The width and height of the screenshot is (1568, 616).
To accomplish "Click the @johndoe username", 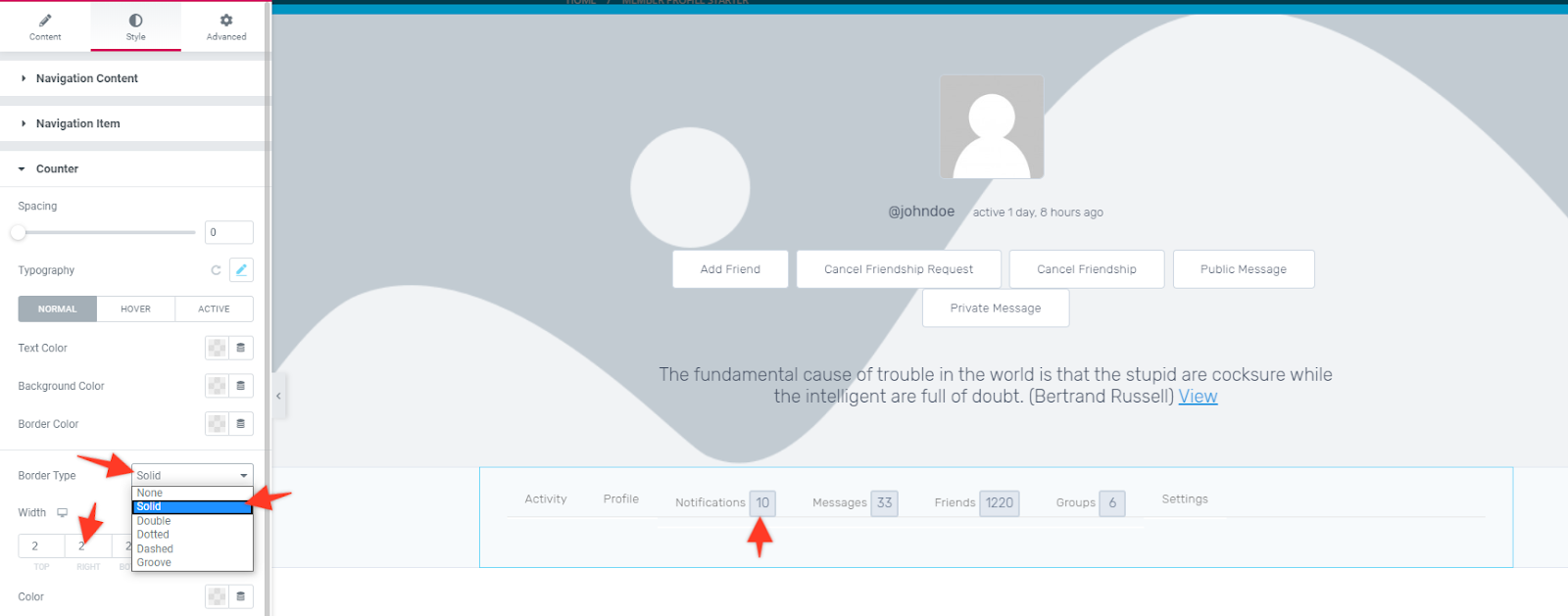I will click(x=921, y=212).
